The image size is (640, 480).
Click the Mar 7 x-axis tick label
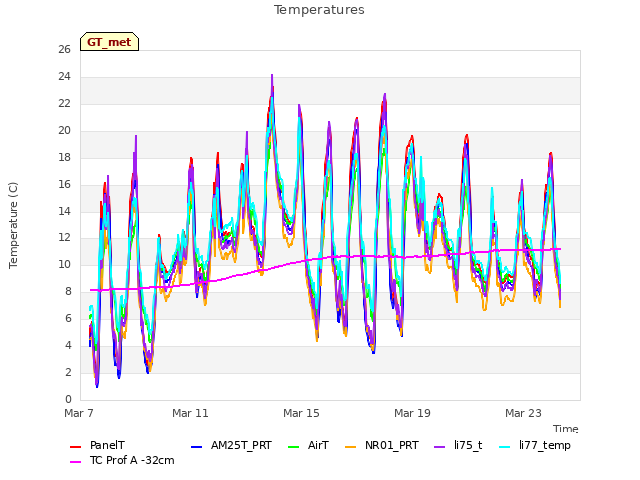79,413
